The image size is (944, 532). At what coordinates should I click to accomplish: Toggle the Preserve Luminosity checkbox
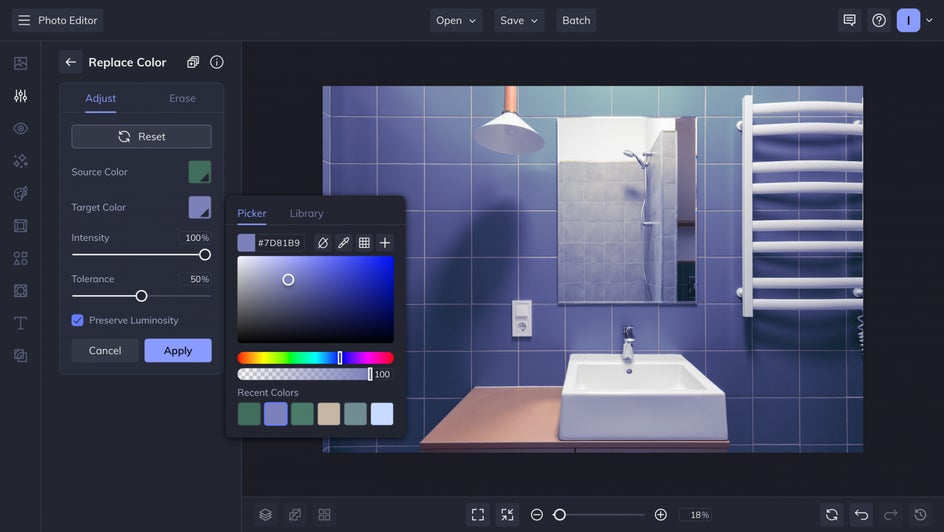[x=77, y=320]
